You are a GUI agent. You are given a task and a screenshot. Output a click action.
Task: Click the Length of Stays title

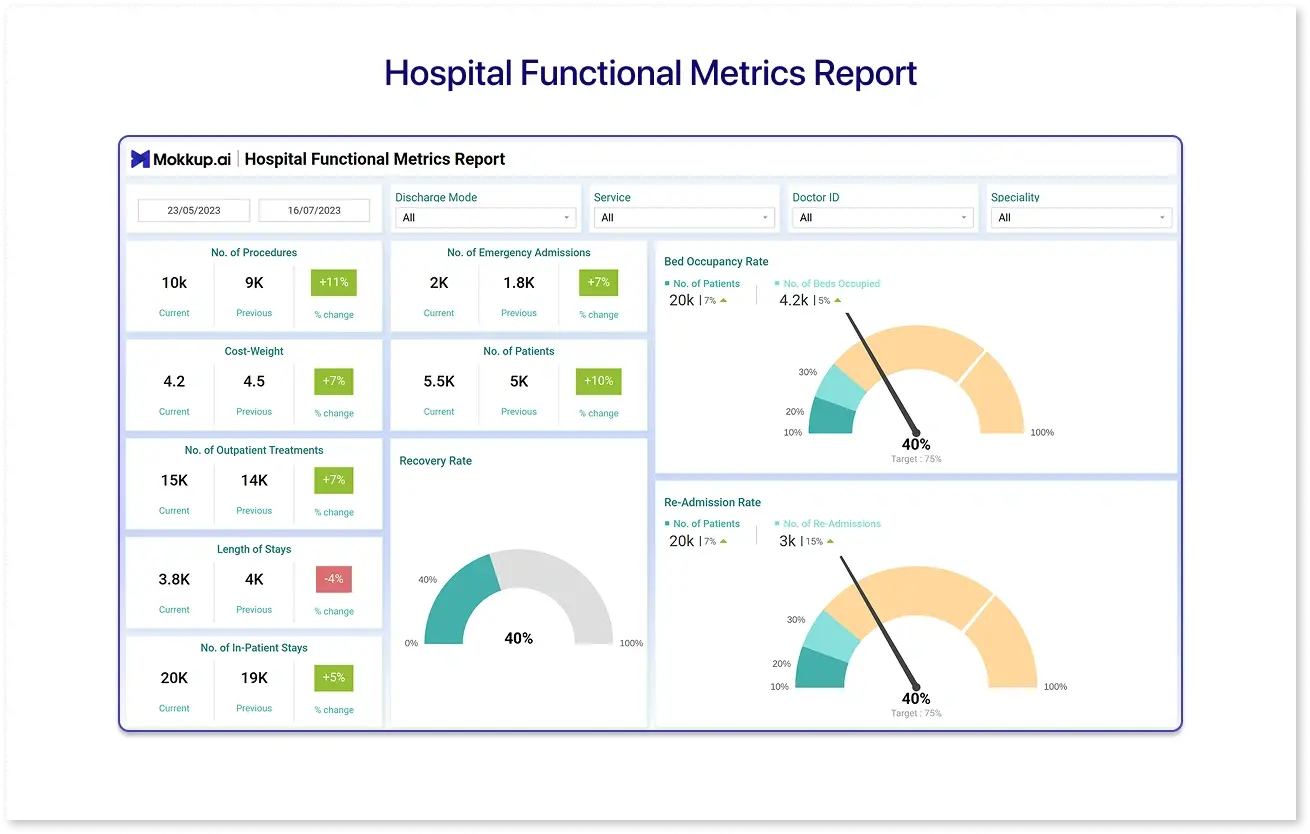(x=254, y=549)
